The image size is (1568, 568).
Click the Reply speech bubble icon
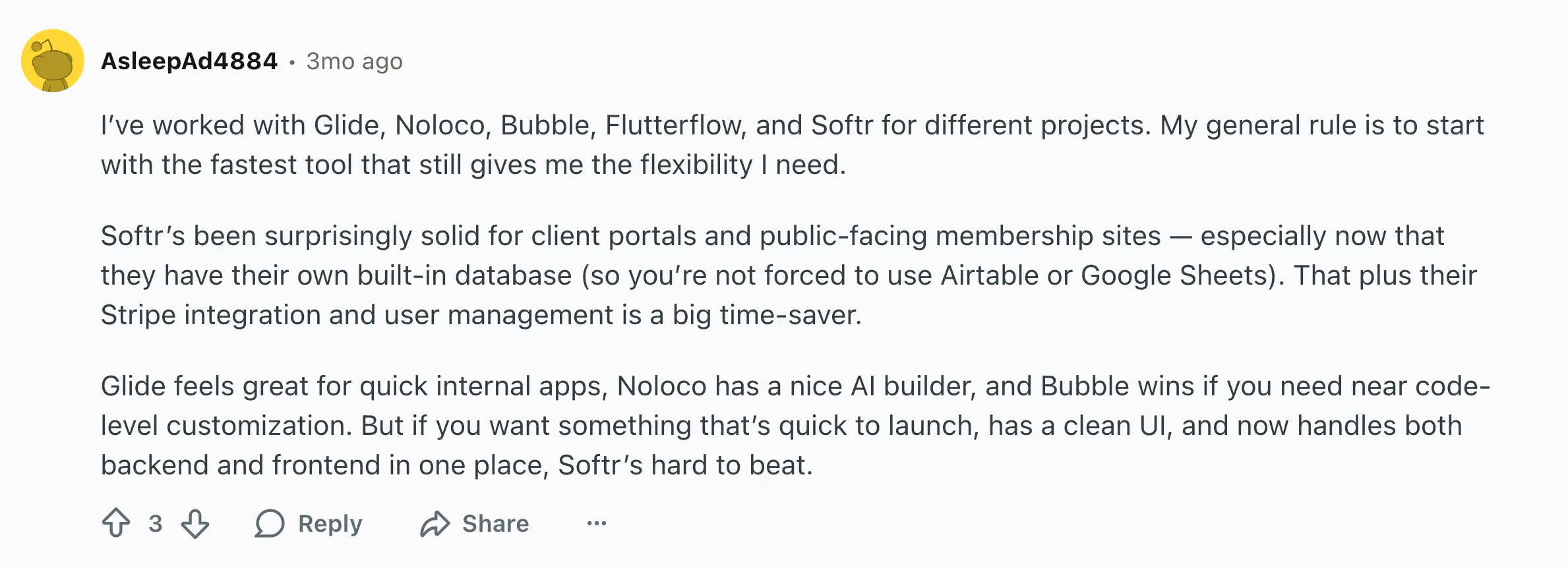point(270,523)
